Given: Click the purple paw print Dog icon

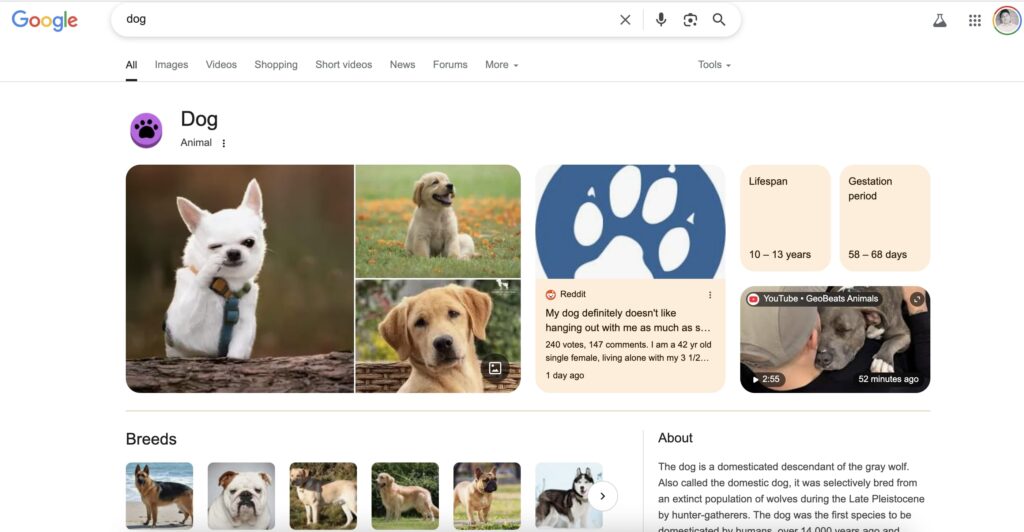Looking at the screenshot, I should 146,130.
